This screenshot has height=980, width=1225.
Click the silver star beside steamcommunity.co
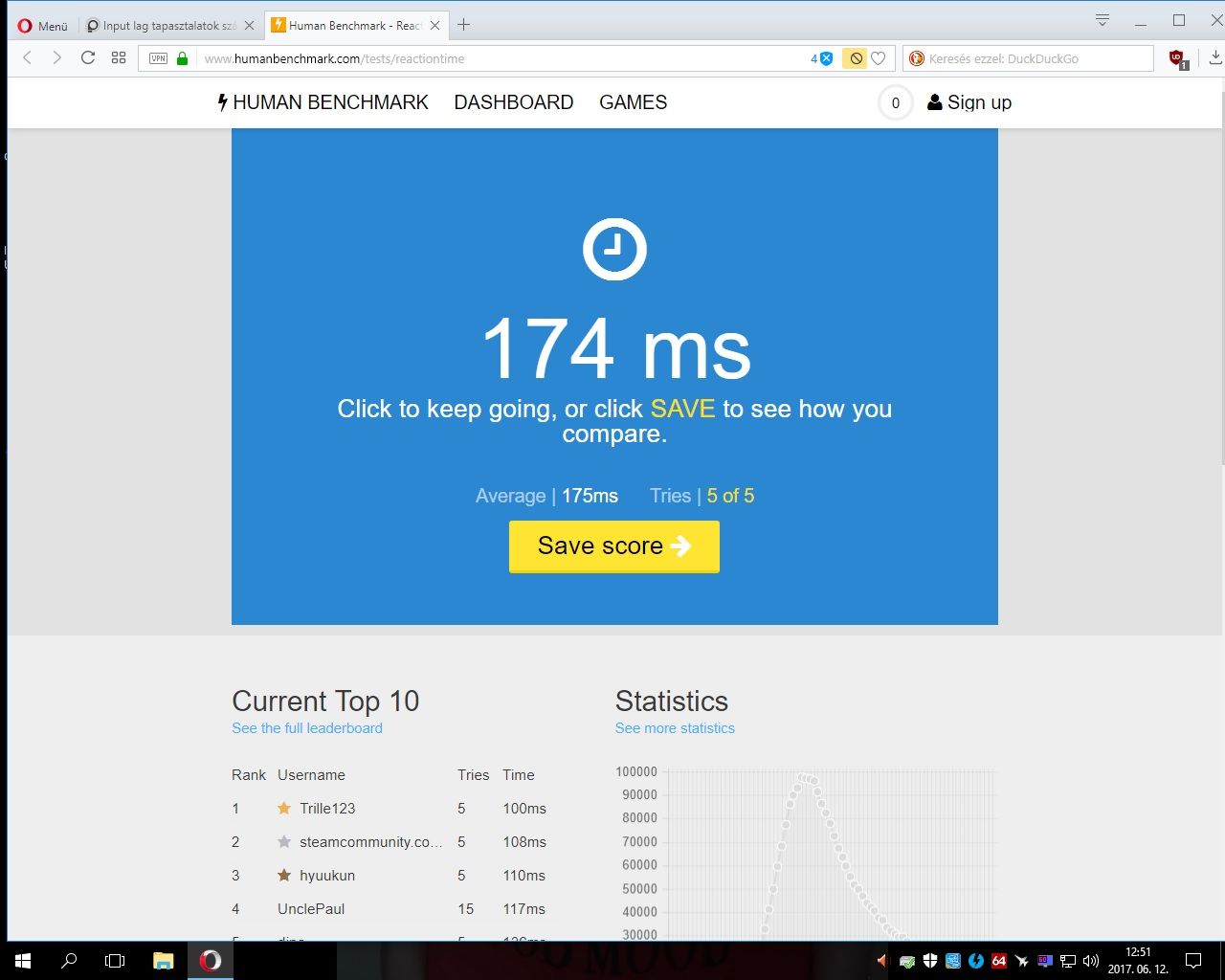click(x=284, y=841)
